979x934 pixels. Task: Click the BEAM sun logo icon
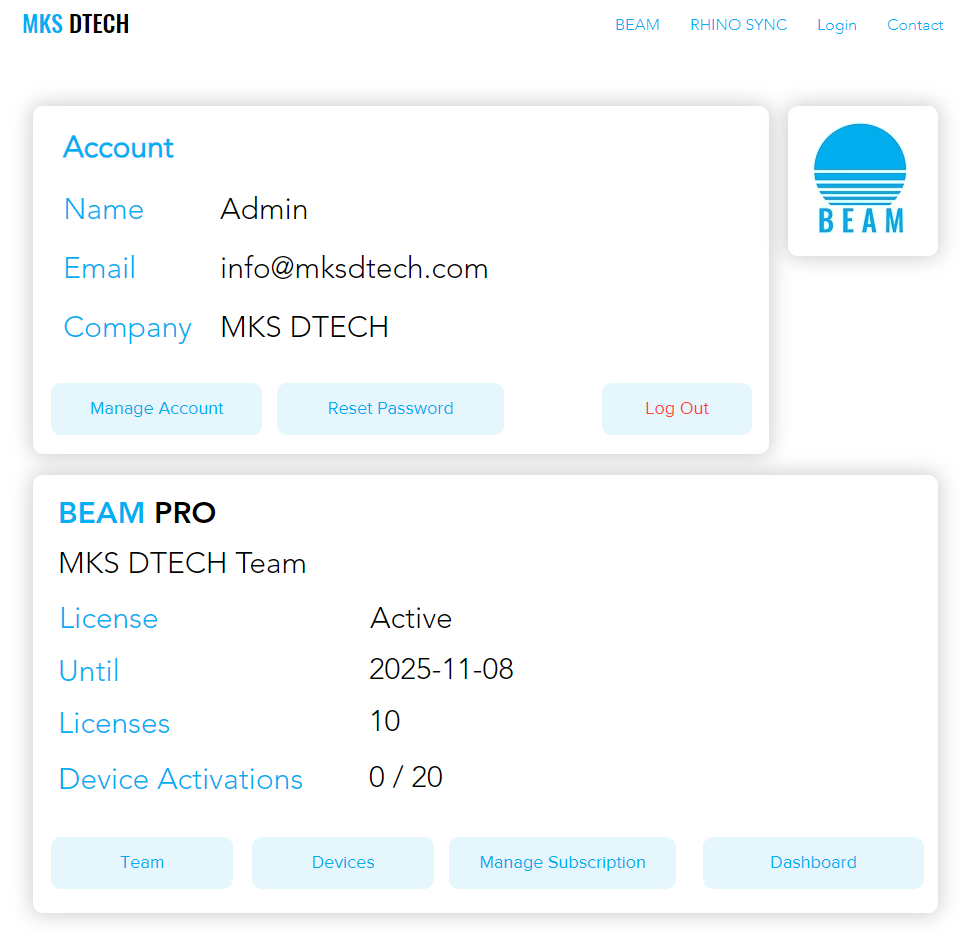coord(861,180)
